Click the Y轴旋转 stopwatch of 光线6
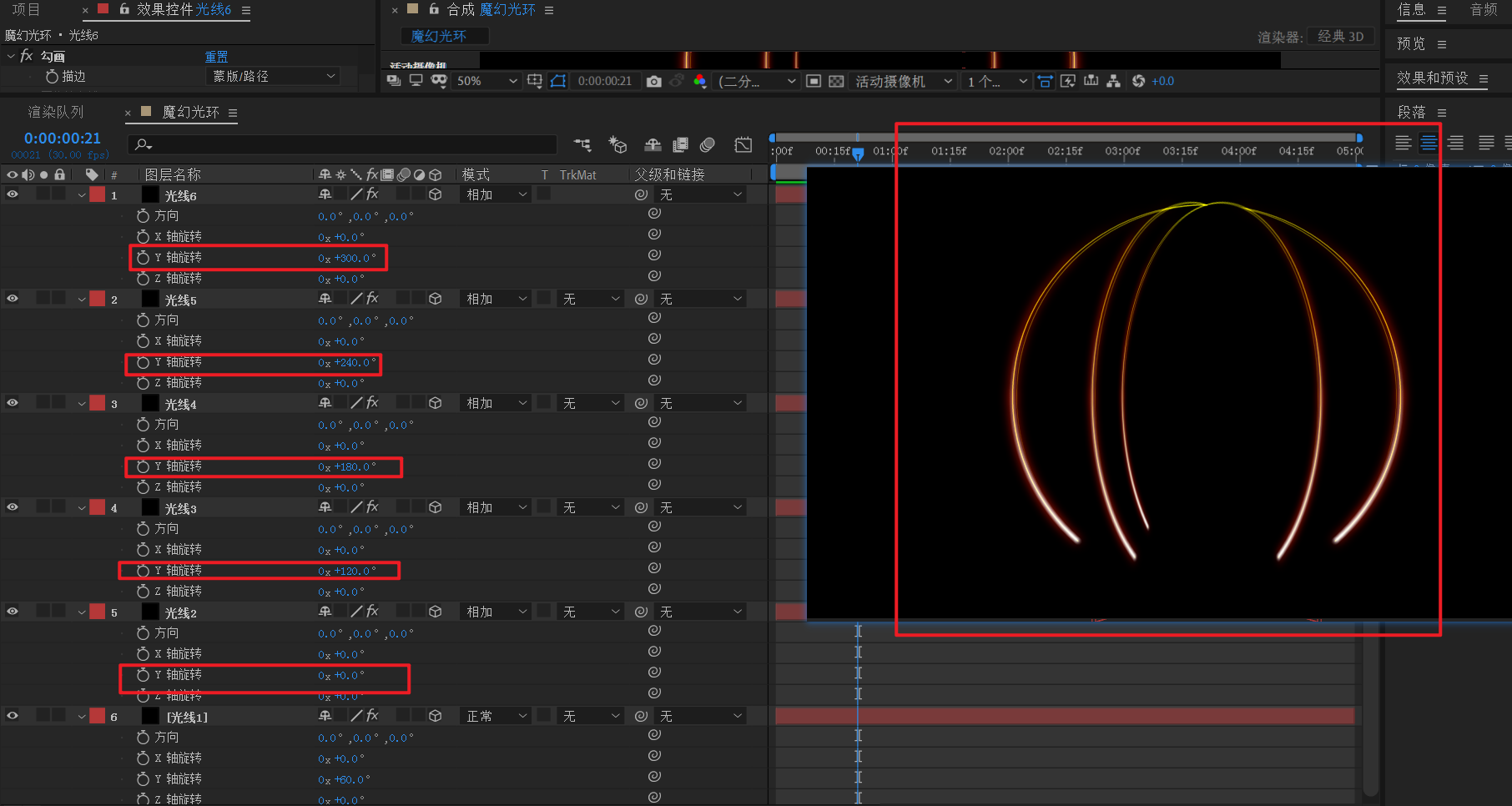This screenshot has height=806, width=1512. coord(143,258)
